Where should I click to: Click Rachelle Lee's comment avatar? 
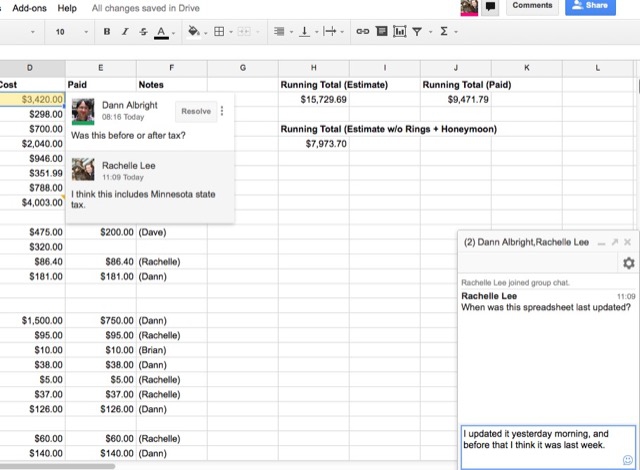[83, 169]
